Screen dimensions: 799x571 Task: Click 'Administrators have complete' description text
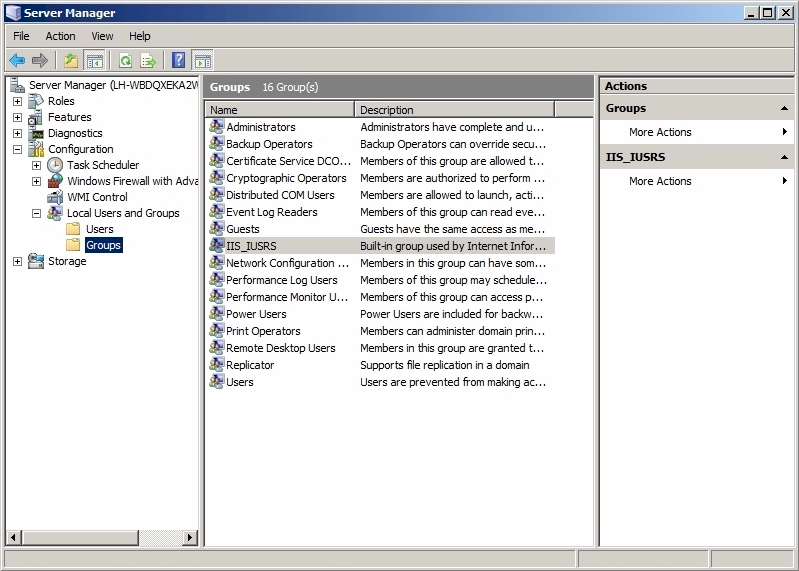pyautogui.click(x=451, y=127)
